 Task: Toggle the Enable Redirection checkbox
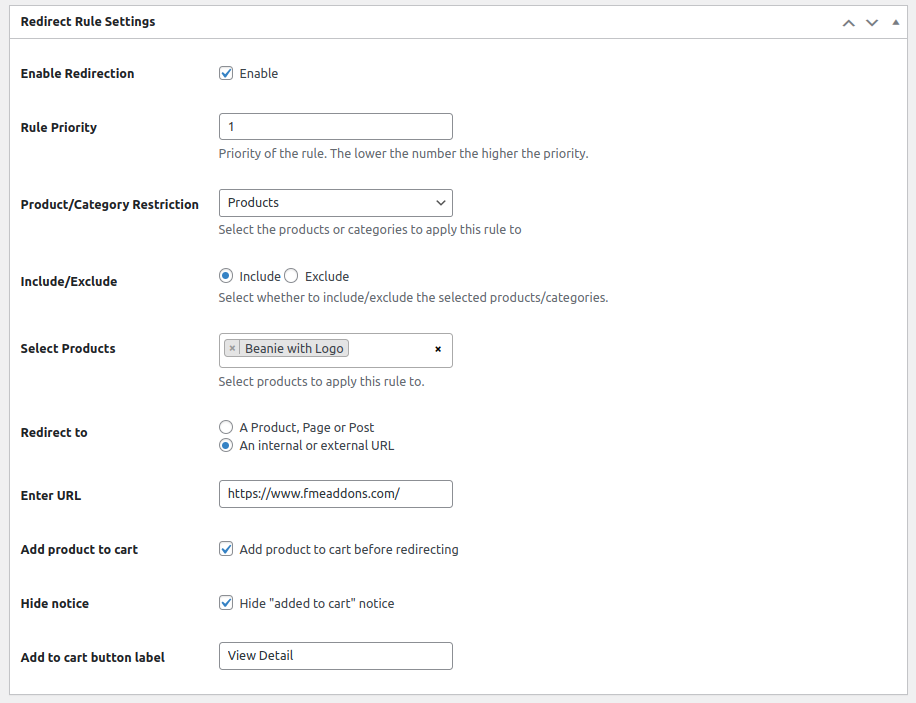[226, 73]
